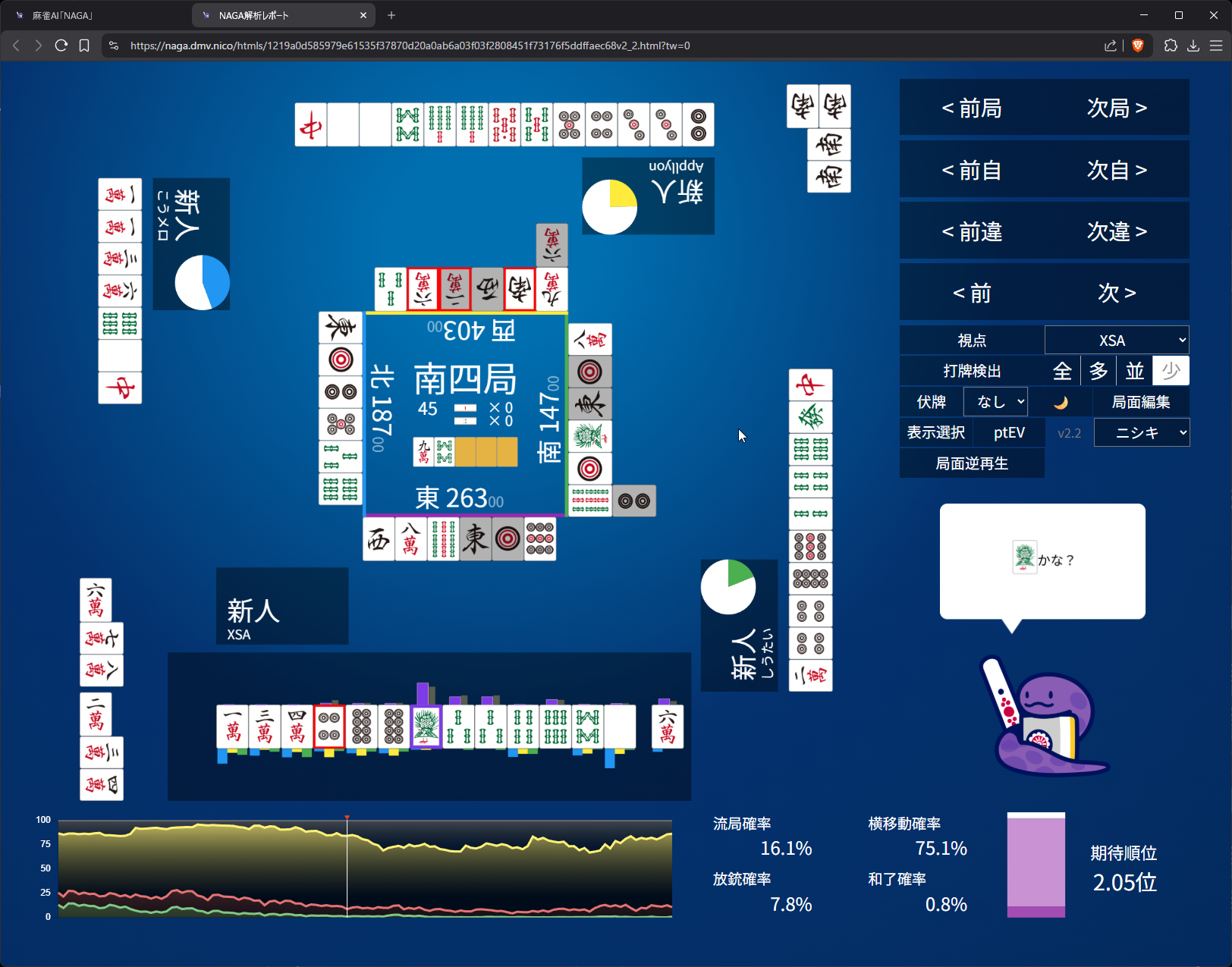Viewport: 1232px width, 967px height.
Task: Select the purple-bordered green dragon tile in hand
Action: [426, 727]
